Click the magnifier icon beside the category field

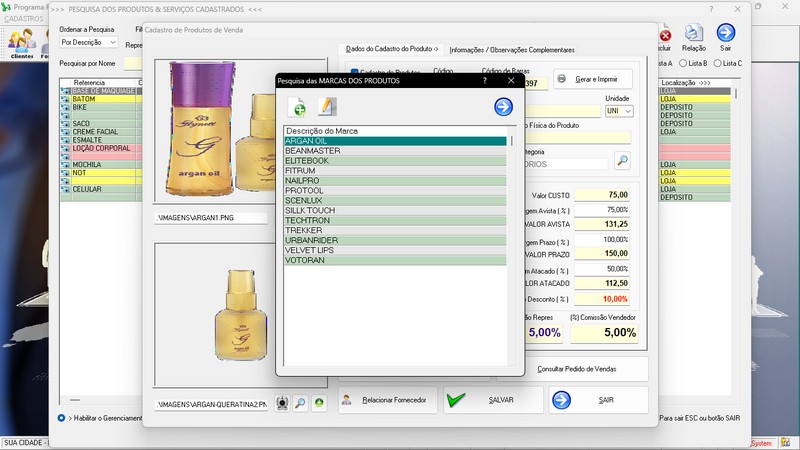(622, 160)
